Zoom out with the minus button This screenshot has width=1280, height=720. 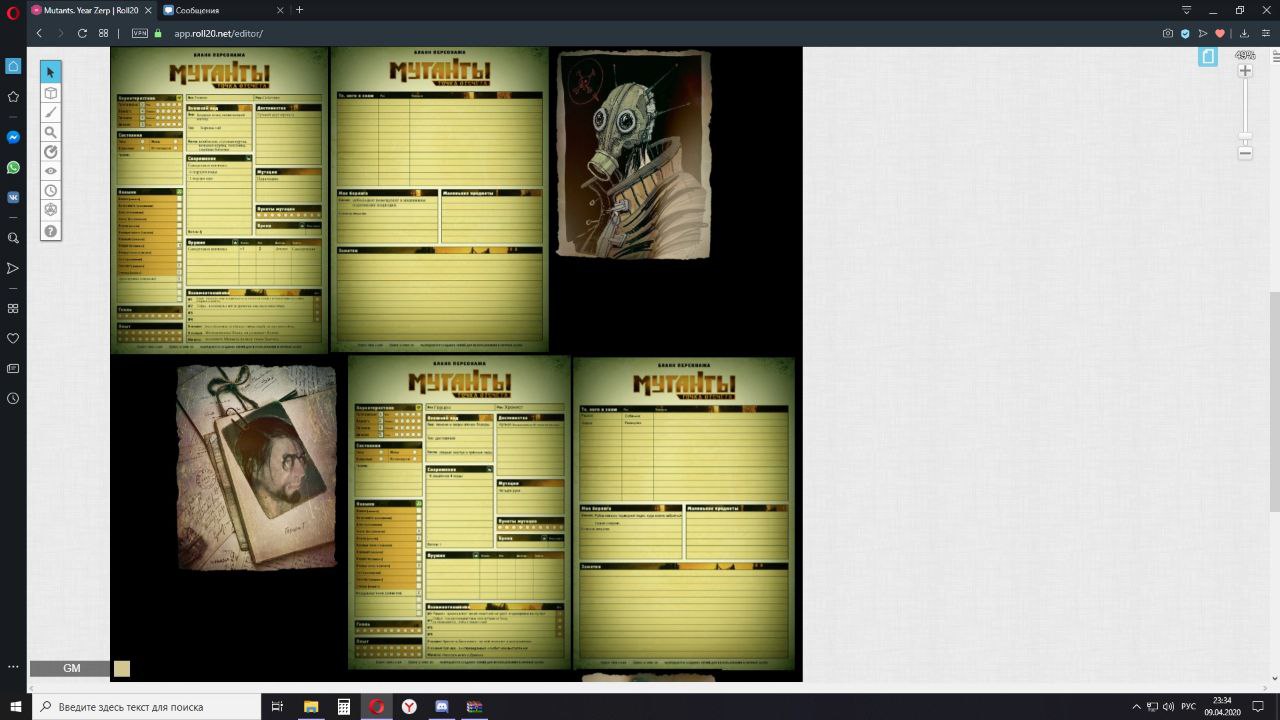coord(1245,153)
